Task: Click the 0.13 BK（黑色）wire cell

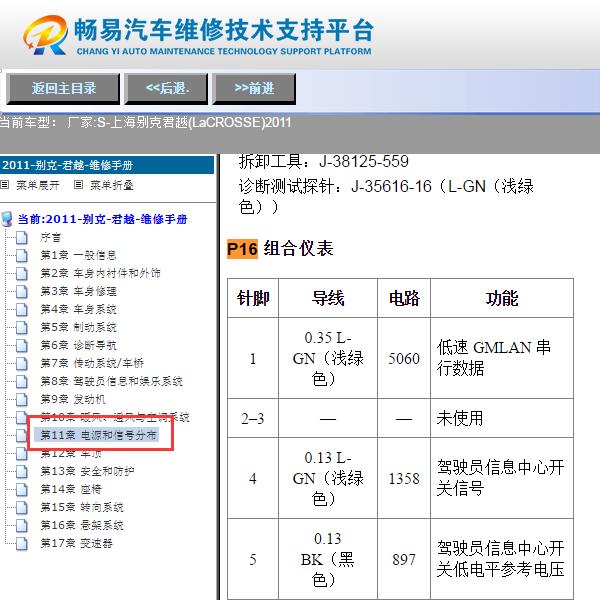Action: (x=328, y=559)
